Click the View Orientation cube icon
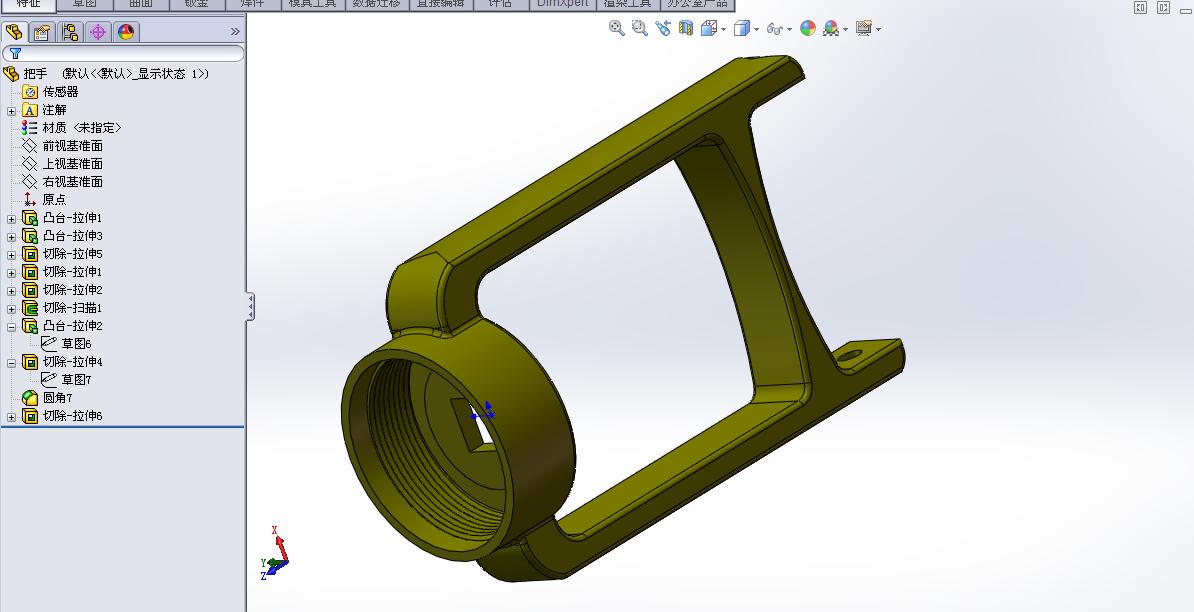Image resolution: width=1194 pixels, height=612 pixels. click(708, 28)
